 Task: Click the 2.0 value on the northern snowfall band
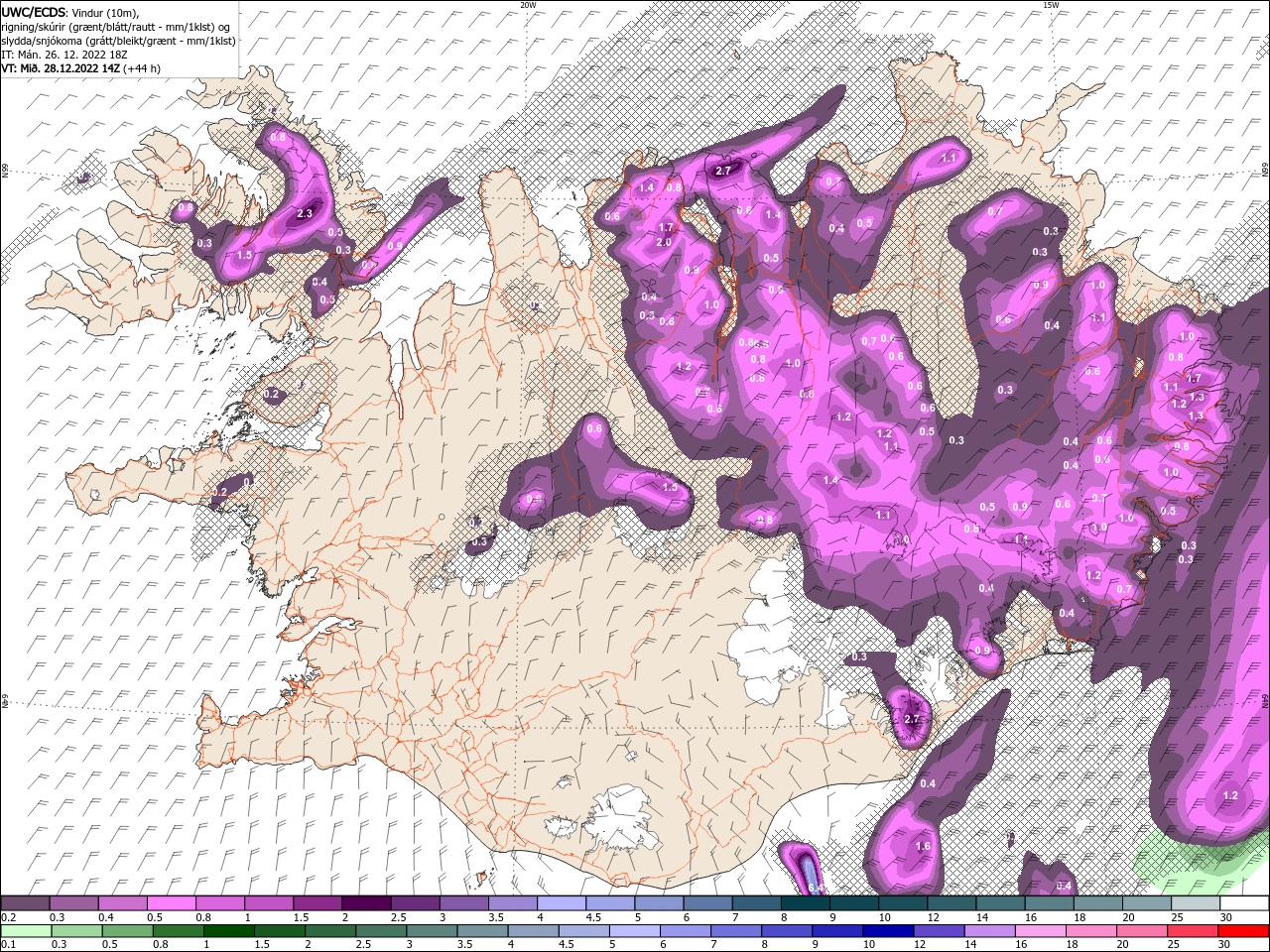(665, 242)
